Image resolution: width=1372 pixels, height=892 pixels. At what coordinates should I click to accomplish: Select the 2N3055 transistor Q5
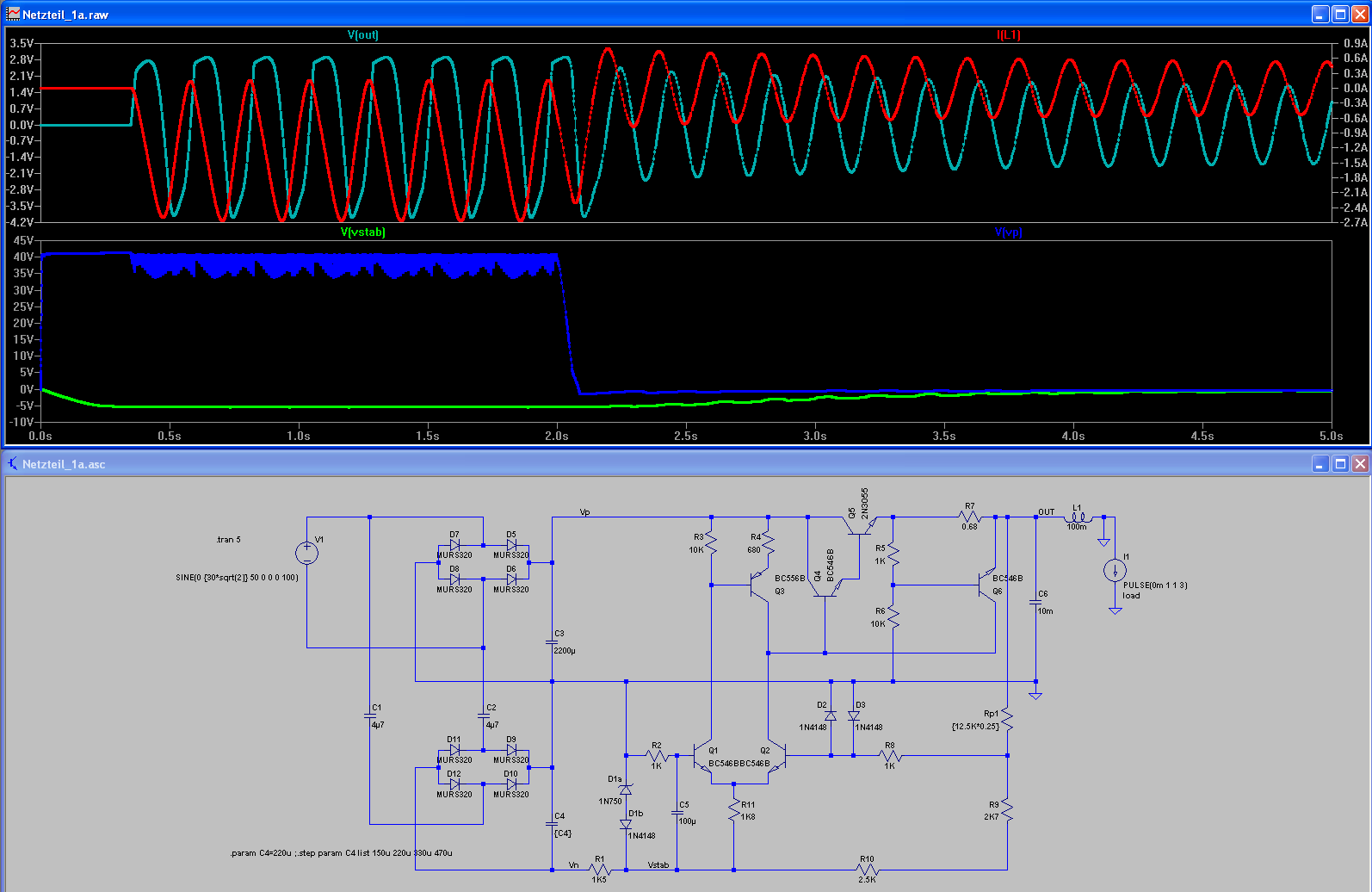pyautogui.click(x=860, y=524)
